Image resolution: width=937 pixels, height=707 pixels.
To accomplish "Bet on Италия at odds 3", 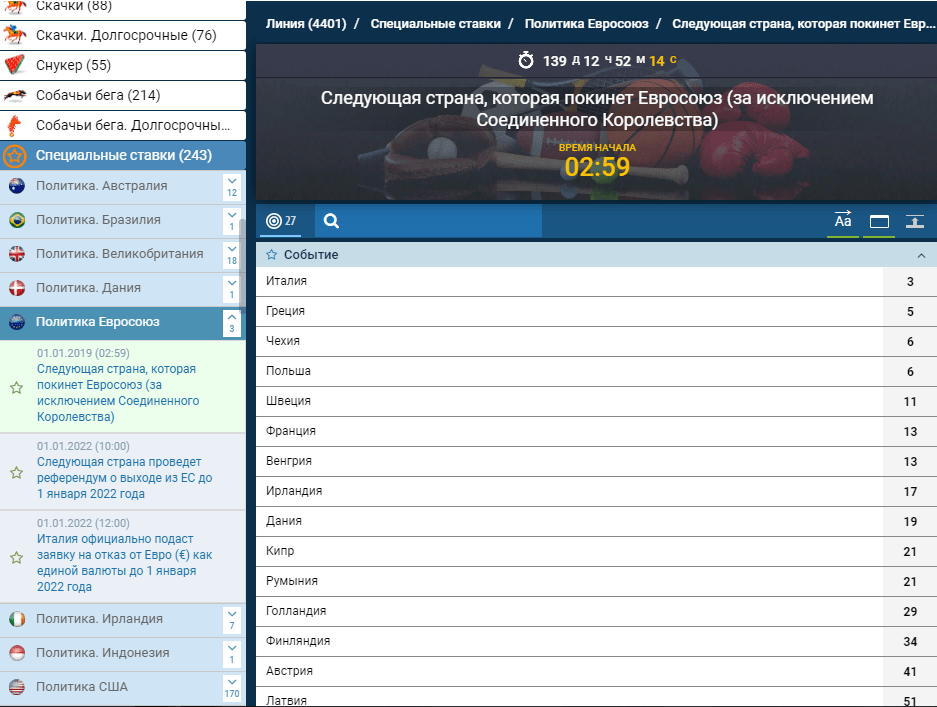I will 910,281.
